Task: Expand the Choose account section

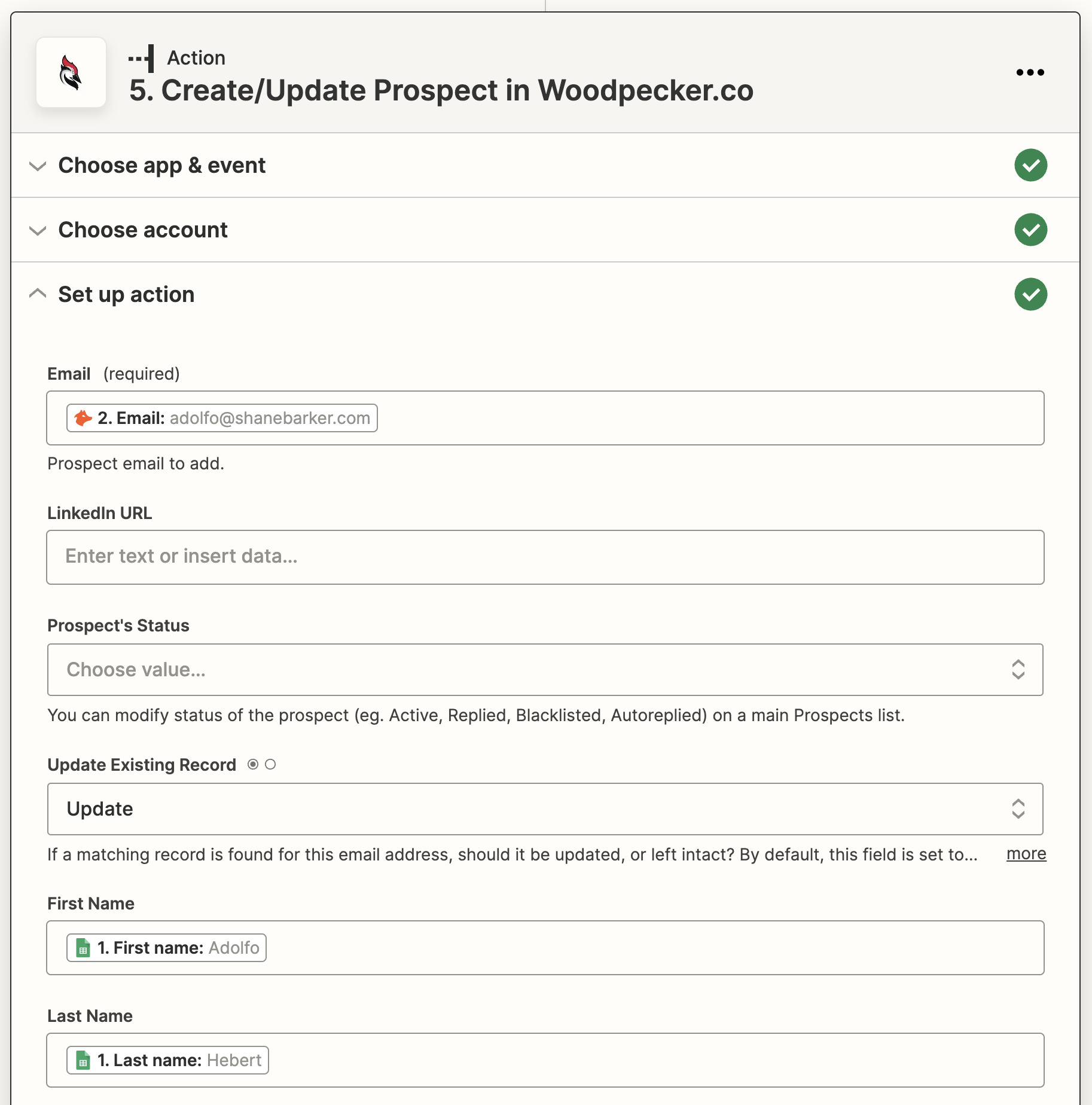Action: (37, 230)
